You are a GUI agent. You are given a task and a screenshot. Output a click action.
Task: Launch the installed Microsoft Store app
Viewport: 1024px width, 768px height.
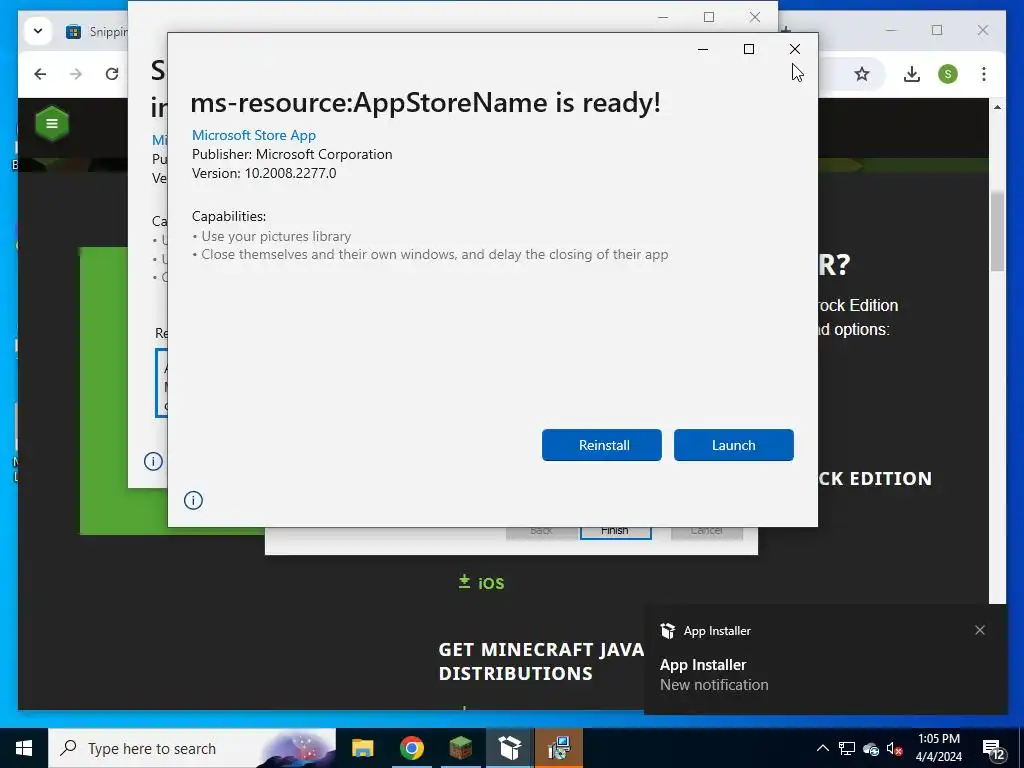[733, 445]
